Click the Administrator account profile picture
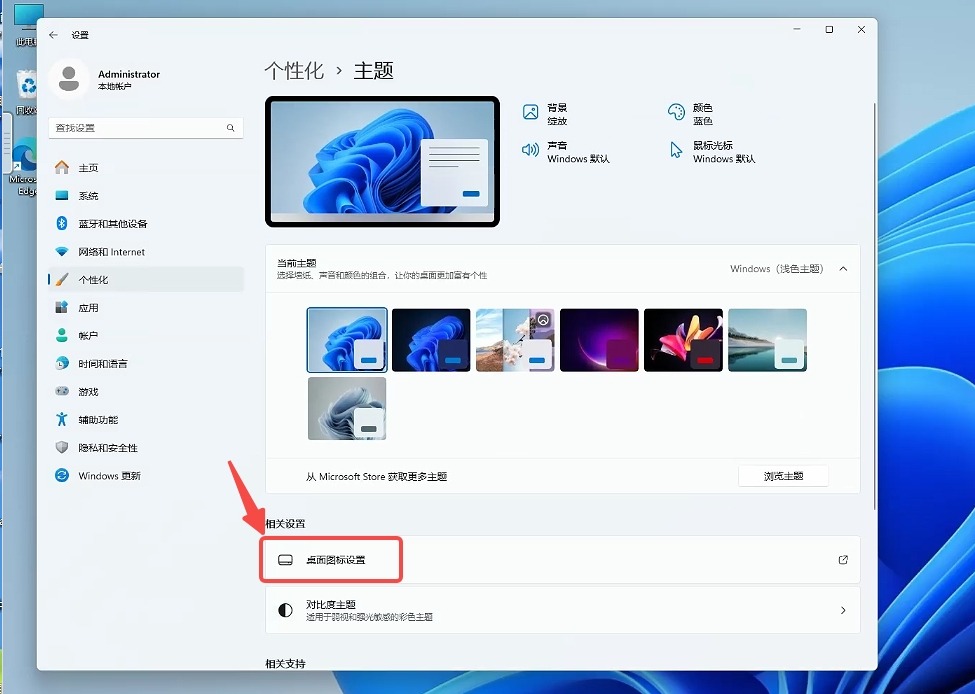Image resolution: width=975 pixels, height=694 pixels. (x=69, y=79)
